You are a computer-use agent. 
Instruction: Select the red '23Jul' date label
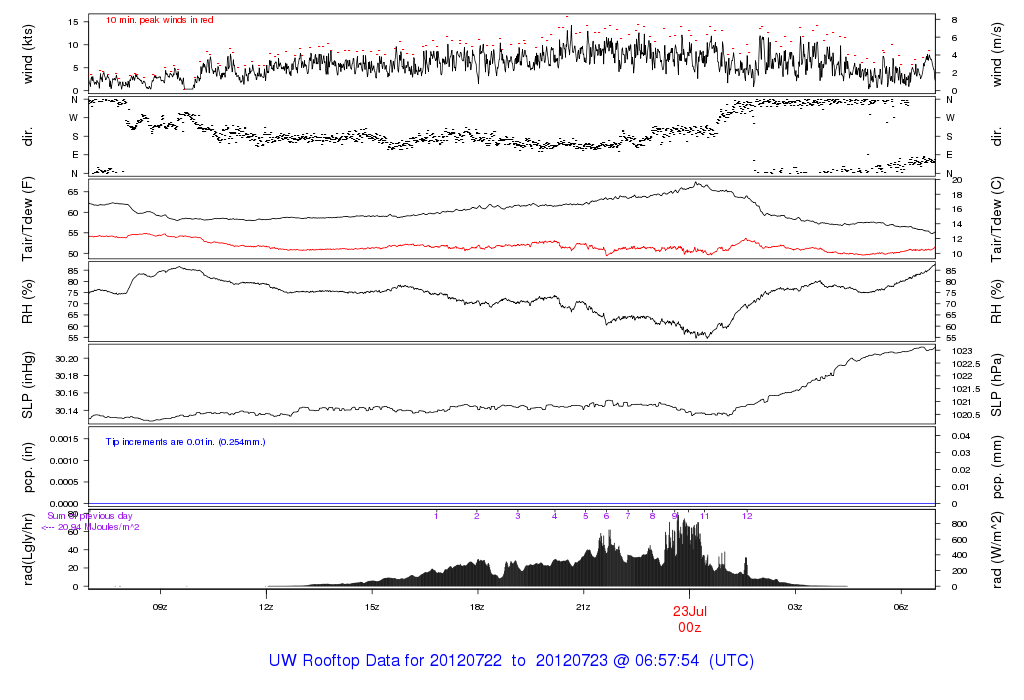pos(690,612)
